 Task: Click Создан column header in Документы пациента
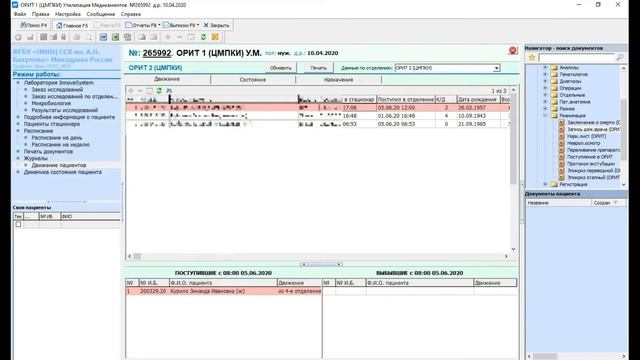(x=608, y=203)
